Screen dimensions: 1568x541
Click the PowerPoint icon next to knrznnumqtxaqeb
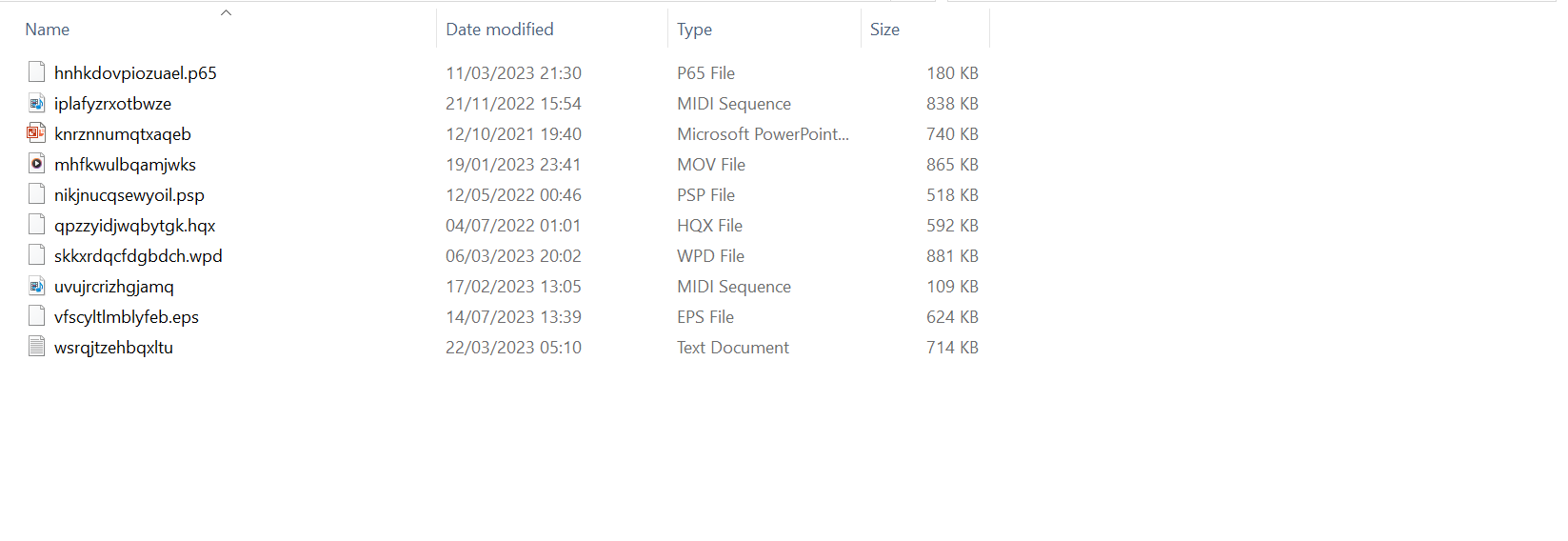(x=36, y=133)
